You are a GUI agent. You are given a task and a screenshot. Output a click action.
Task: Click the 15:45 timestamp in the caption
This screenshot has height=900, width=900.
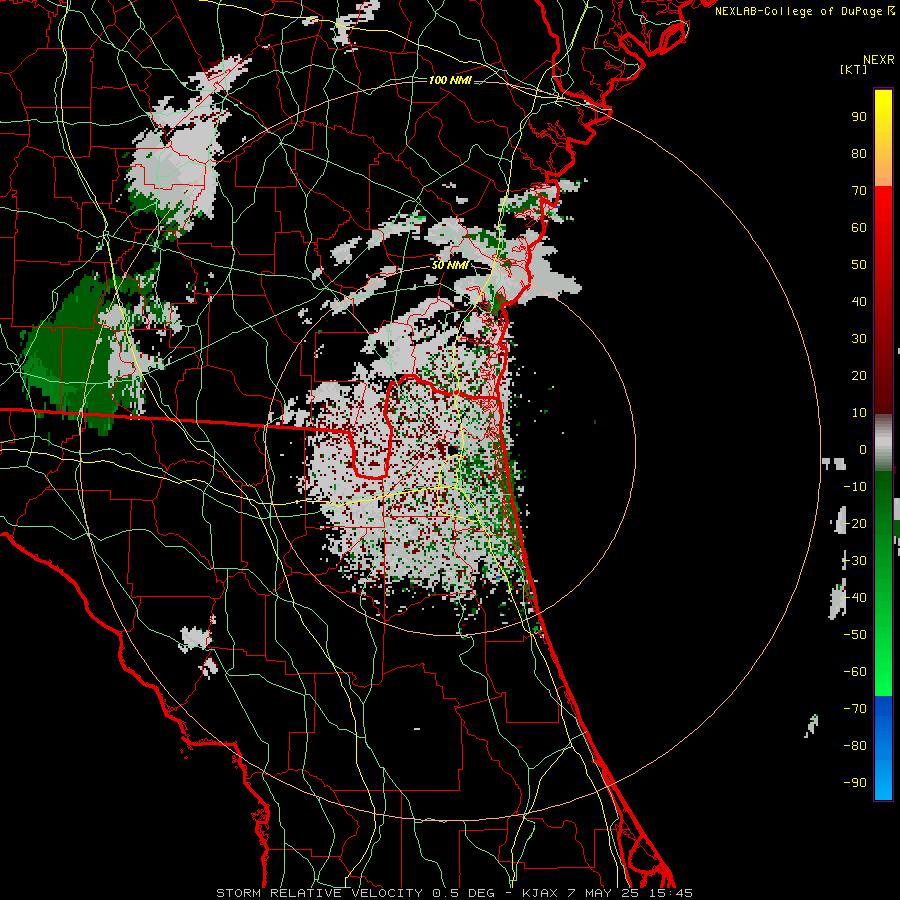(x=670, y=893)
